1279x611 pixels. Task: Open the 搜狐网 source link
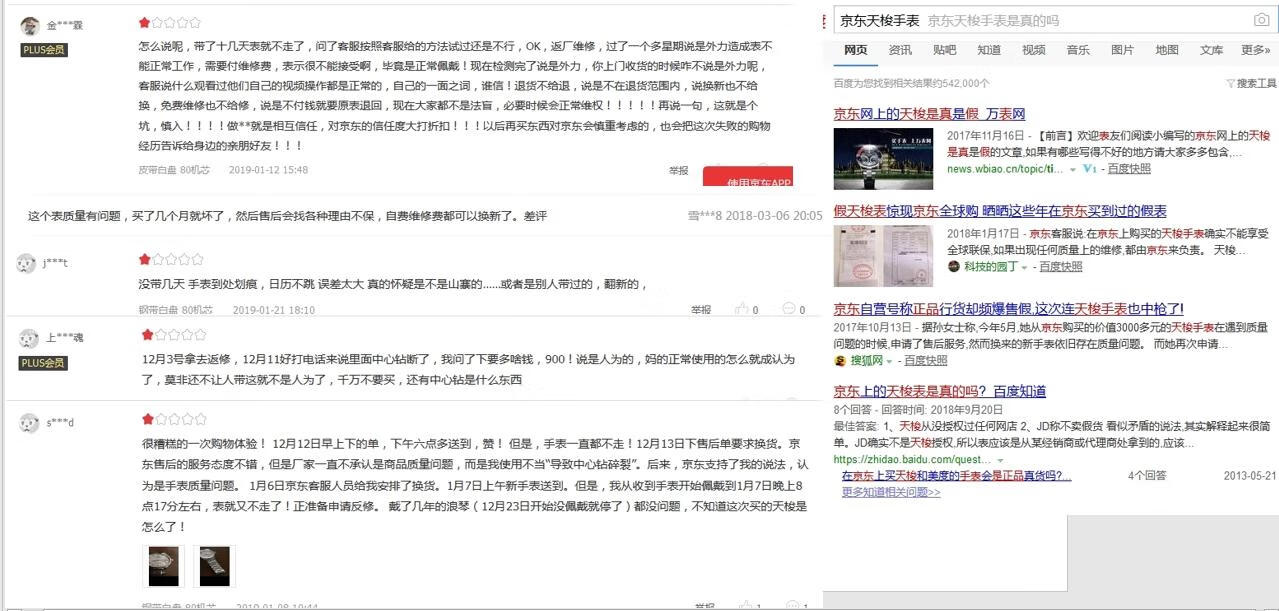click(x=866, y=361)
